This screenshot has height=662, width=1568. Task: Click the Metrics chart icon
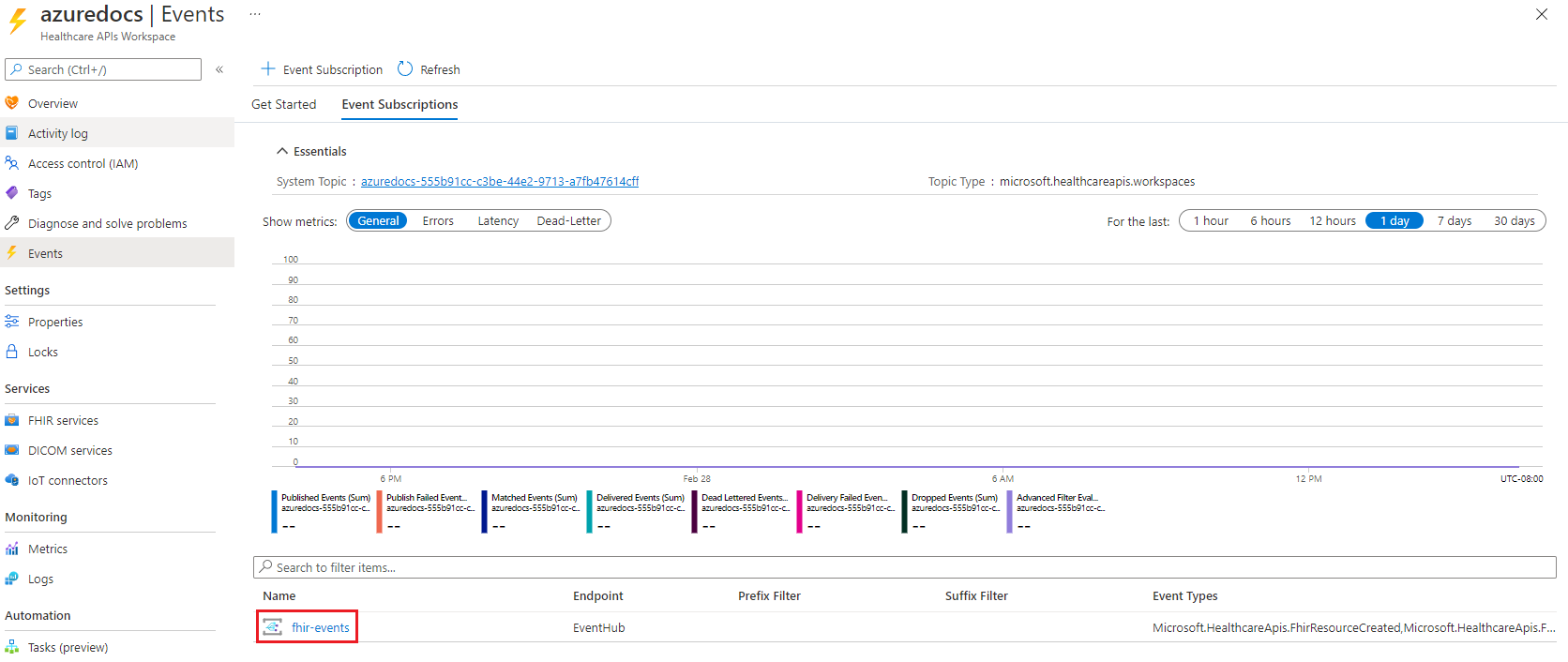(x=12, y=549)
